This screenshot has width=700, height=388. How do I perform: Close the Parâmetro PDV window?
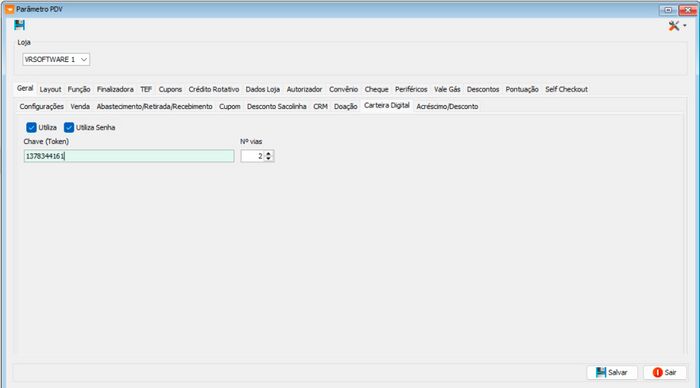point(688,10)
